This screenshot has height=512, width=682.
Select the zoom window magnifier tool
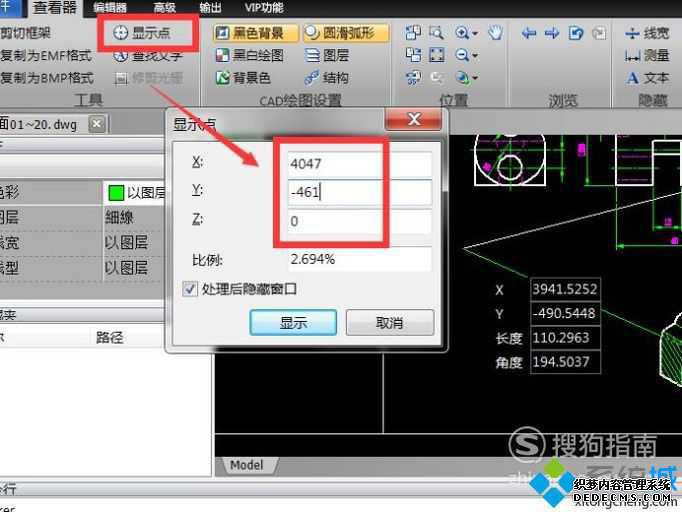click(436, 33)
